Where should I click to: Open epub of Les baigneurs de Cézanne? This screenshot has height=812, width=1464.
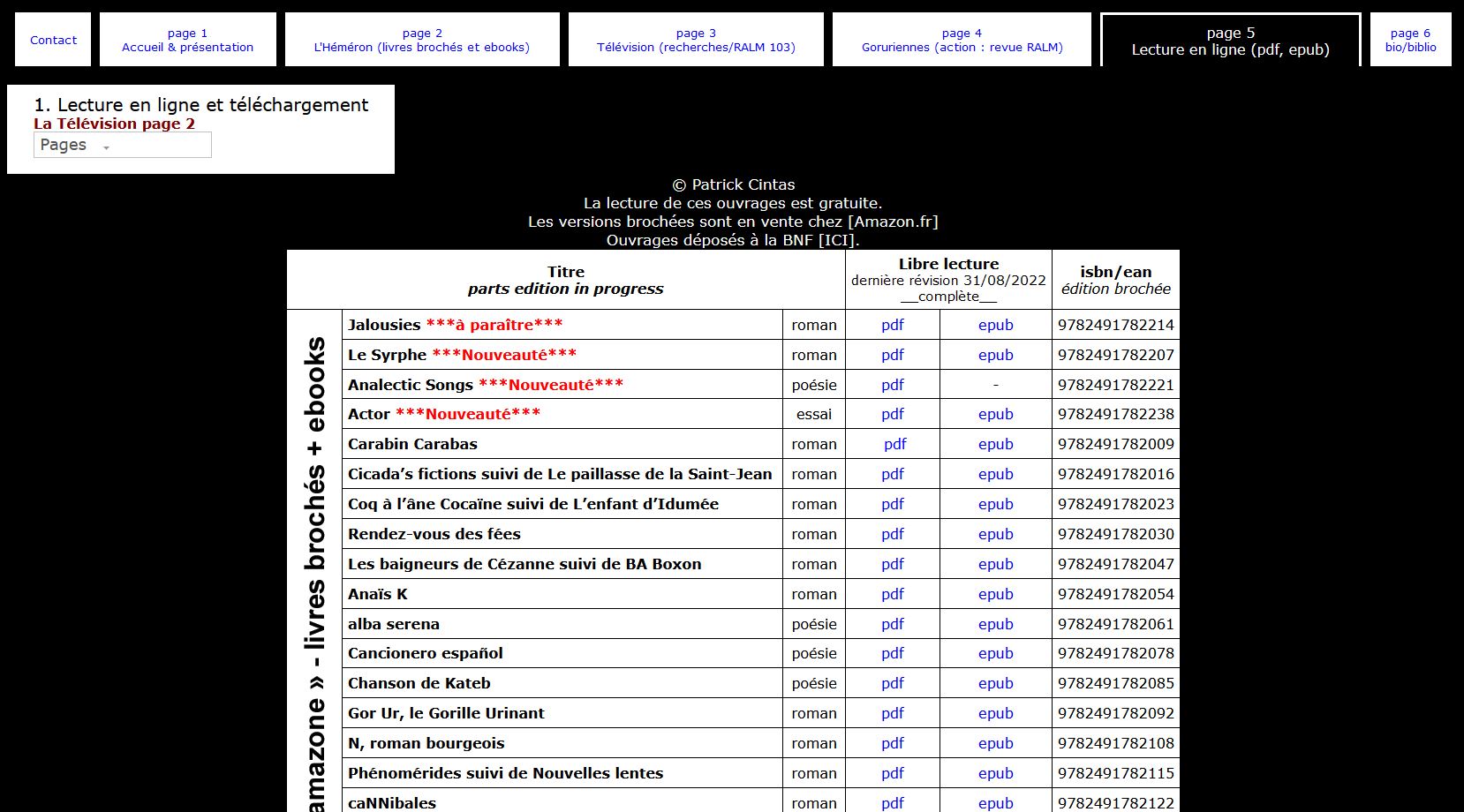995,564
